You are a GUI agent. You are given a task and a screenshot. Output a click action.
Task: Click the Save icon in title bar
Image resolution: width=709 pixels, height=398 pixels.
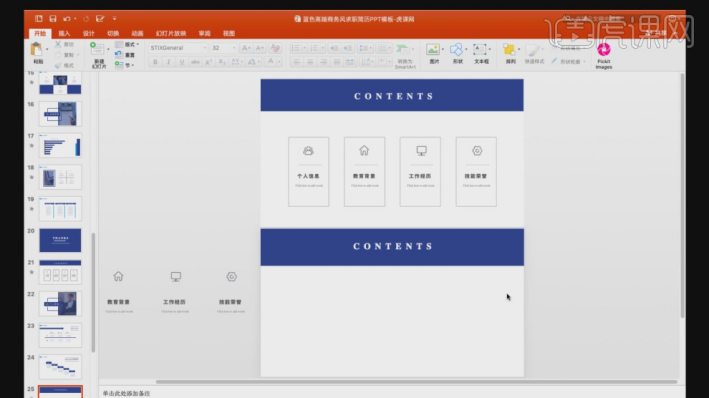pos(53,19)
